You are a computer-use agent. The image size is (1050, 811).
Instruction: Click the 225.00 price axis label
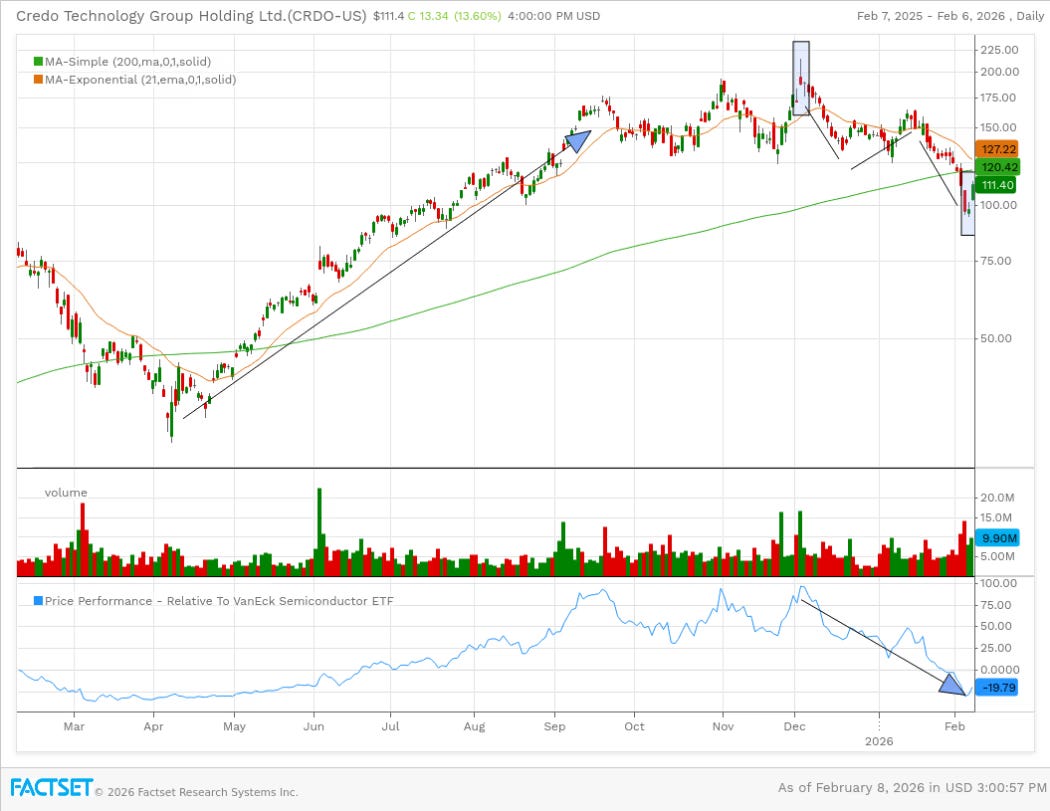point(999,50)
